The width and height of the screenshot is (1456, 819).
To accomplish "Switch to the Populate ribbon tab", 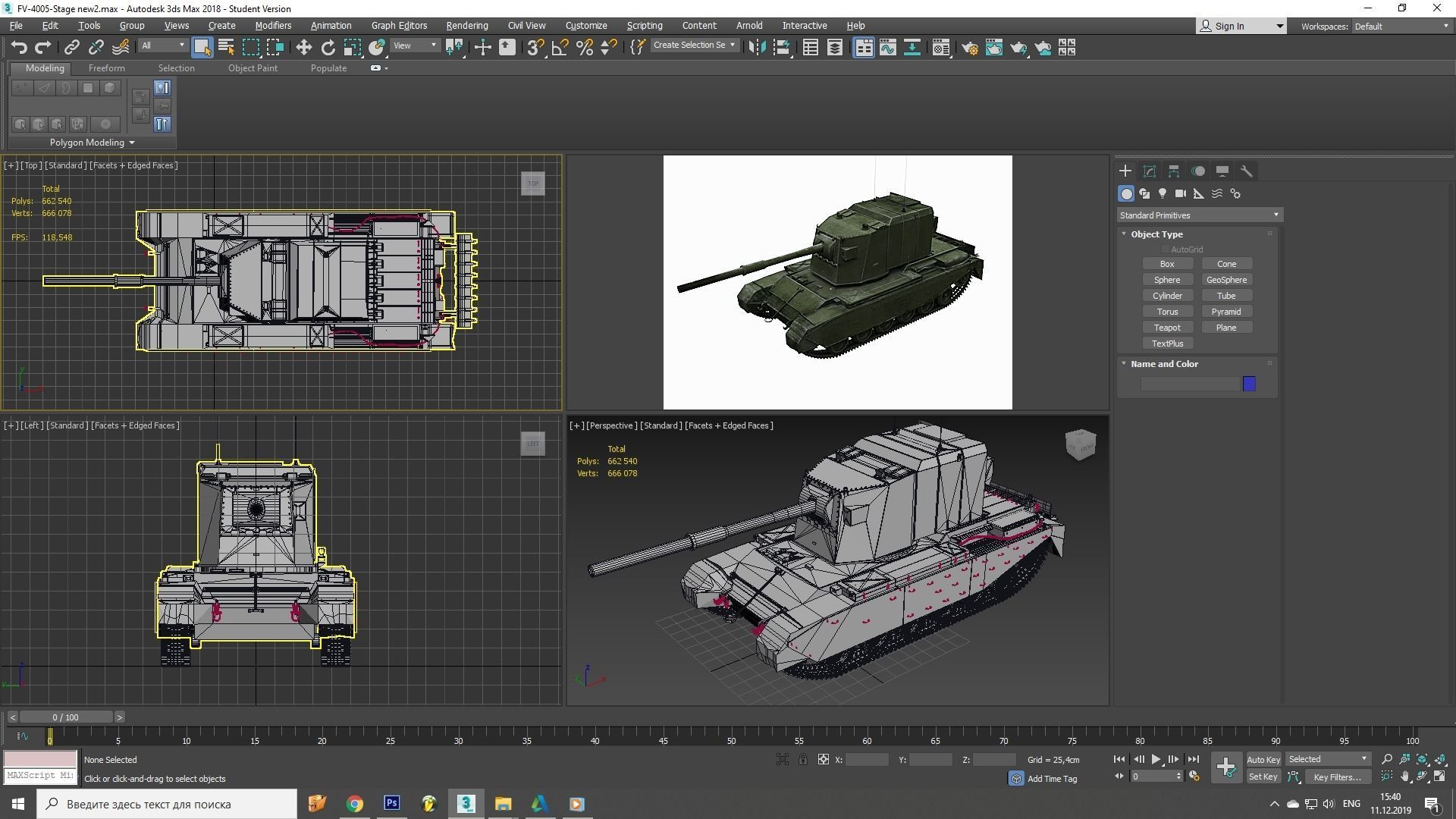I will point(328,67).
